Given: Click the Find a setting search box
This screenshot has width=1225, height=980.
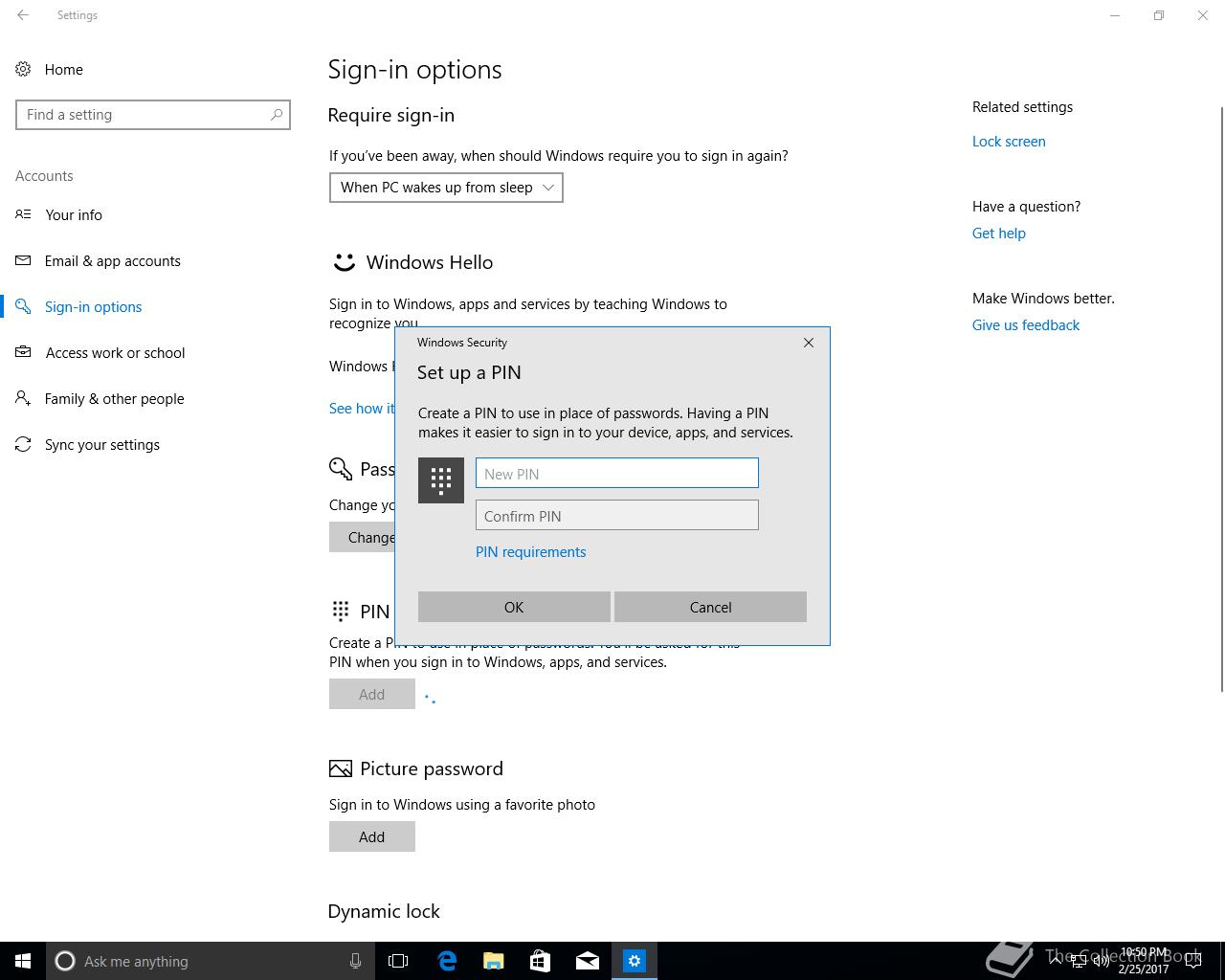Looking at the screenshot, I should pyautogui.click(x=153, y=115).
